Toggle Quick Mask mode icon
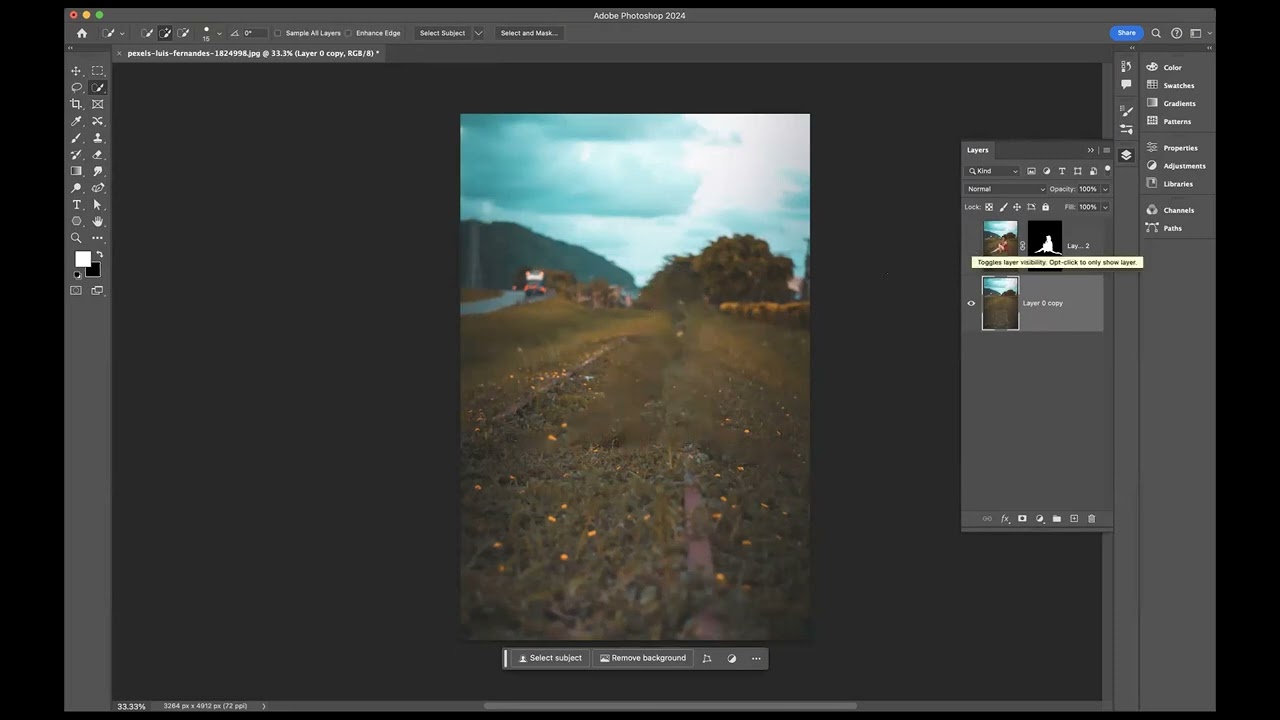1280x720 pixels. (76, 290)
